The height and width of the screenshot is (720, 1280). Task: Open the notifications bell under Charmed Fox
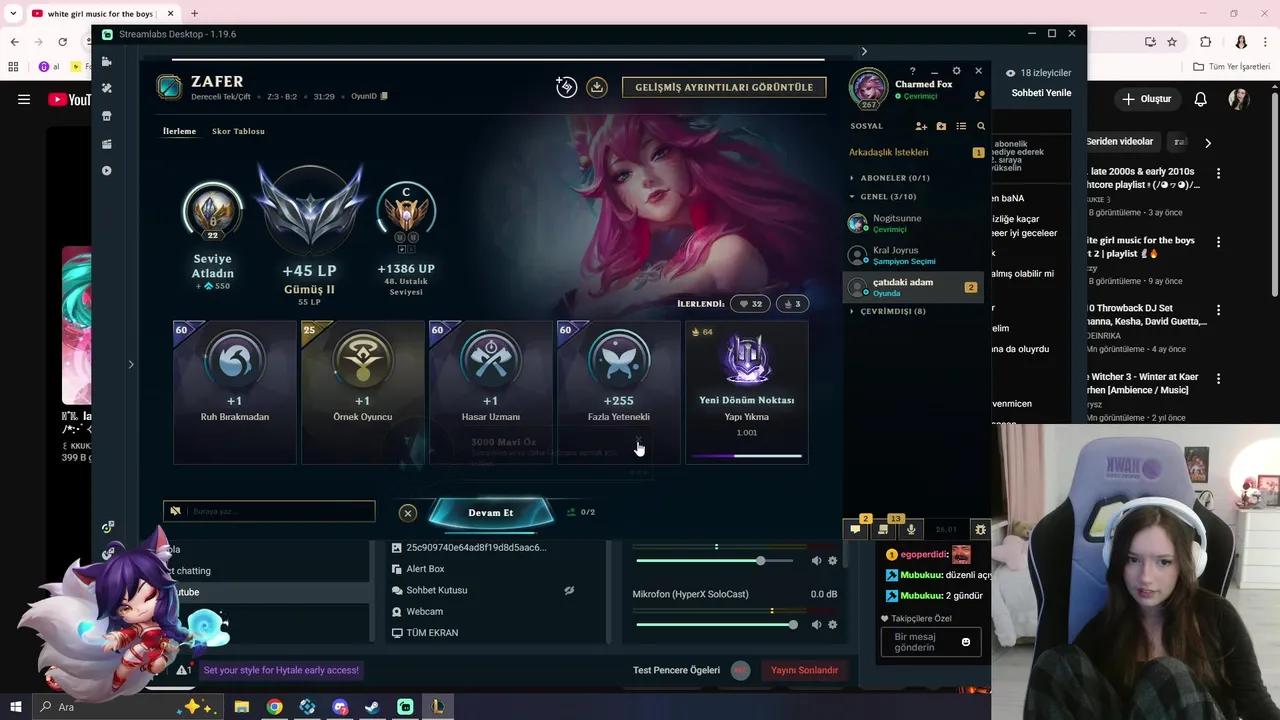point(979,96)
